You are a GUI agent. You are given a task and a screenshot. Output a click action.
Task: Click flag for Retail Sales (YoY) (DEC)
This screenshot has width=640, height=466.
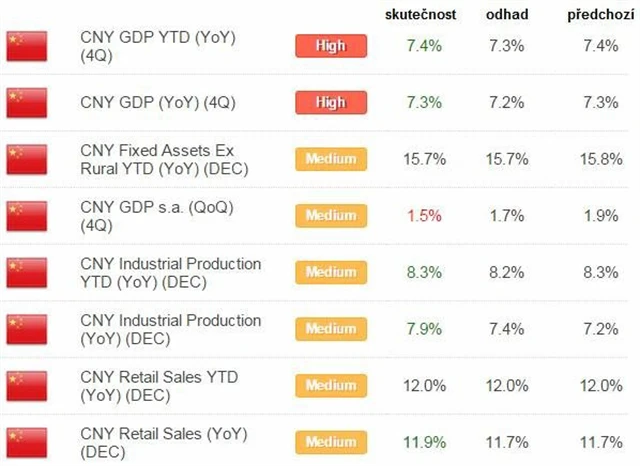click(27, 441)
